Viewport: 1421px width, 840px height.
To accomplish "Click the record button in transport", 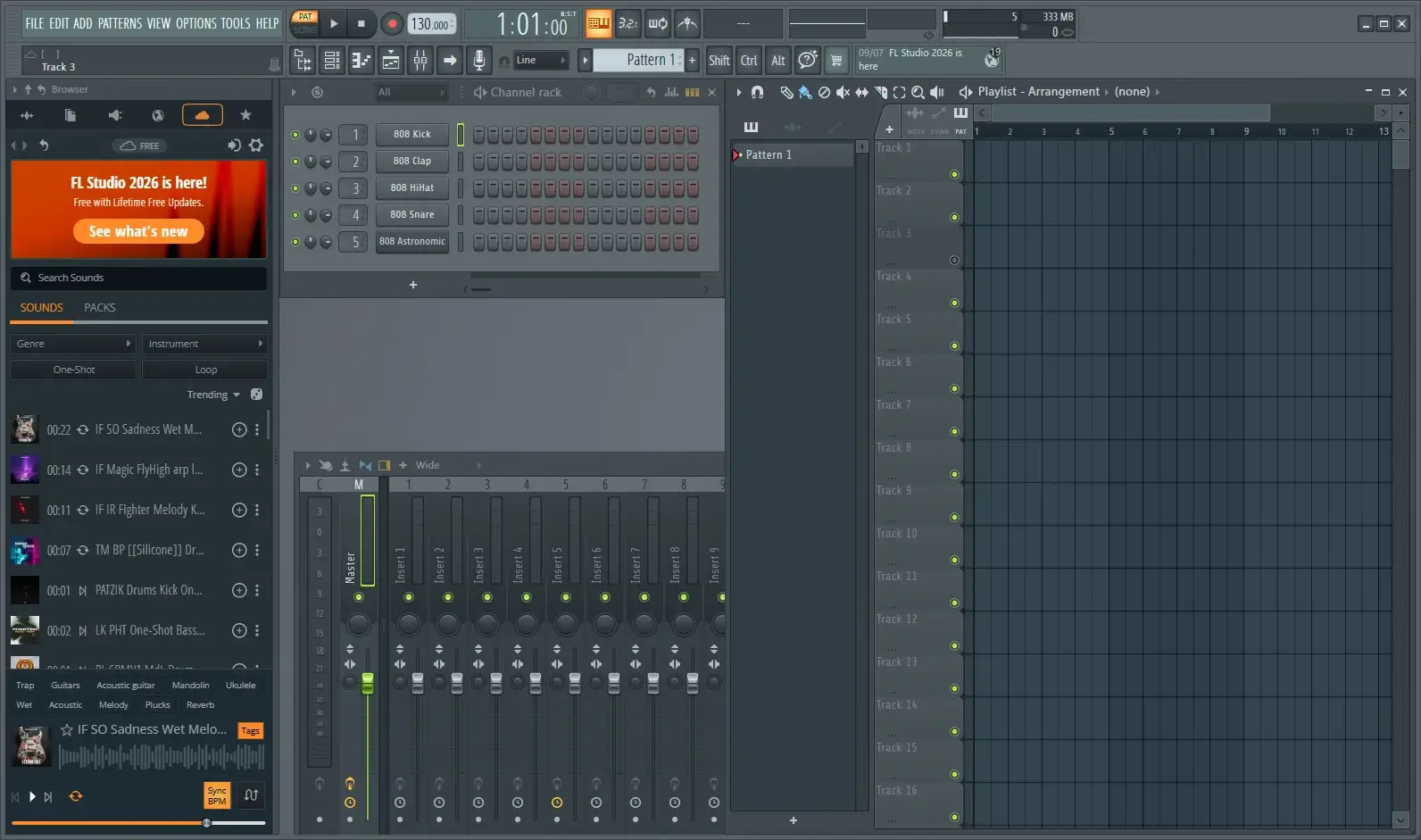I will (391, 24).
